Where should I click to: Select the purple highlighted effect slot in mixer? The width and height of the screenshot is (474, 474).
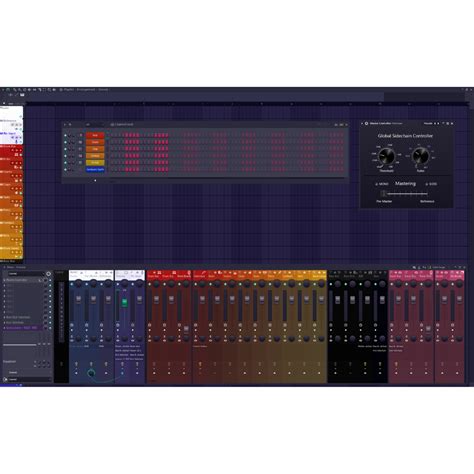click(23, 328)
